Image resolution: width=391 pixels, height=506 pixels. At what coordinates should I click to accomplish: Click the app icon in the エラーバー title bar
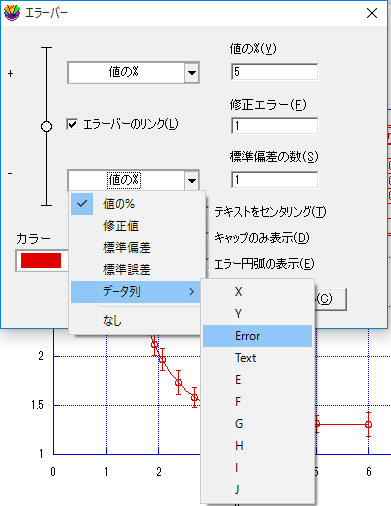(12, 13)
